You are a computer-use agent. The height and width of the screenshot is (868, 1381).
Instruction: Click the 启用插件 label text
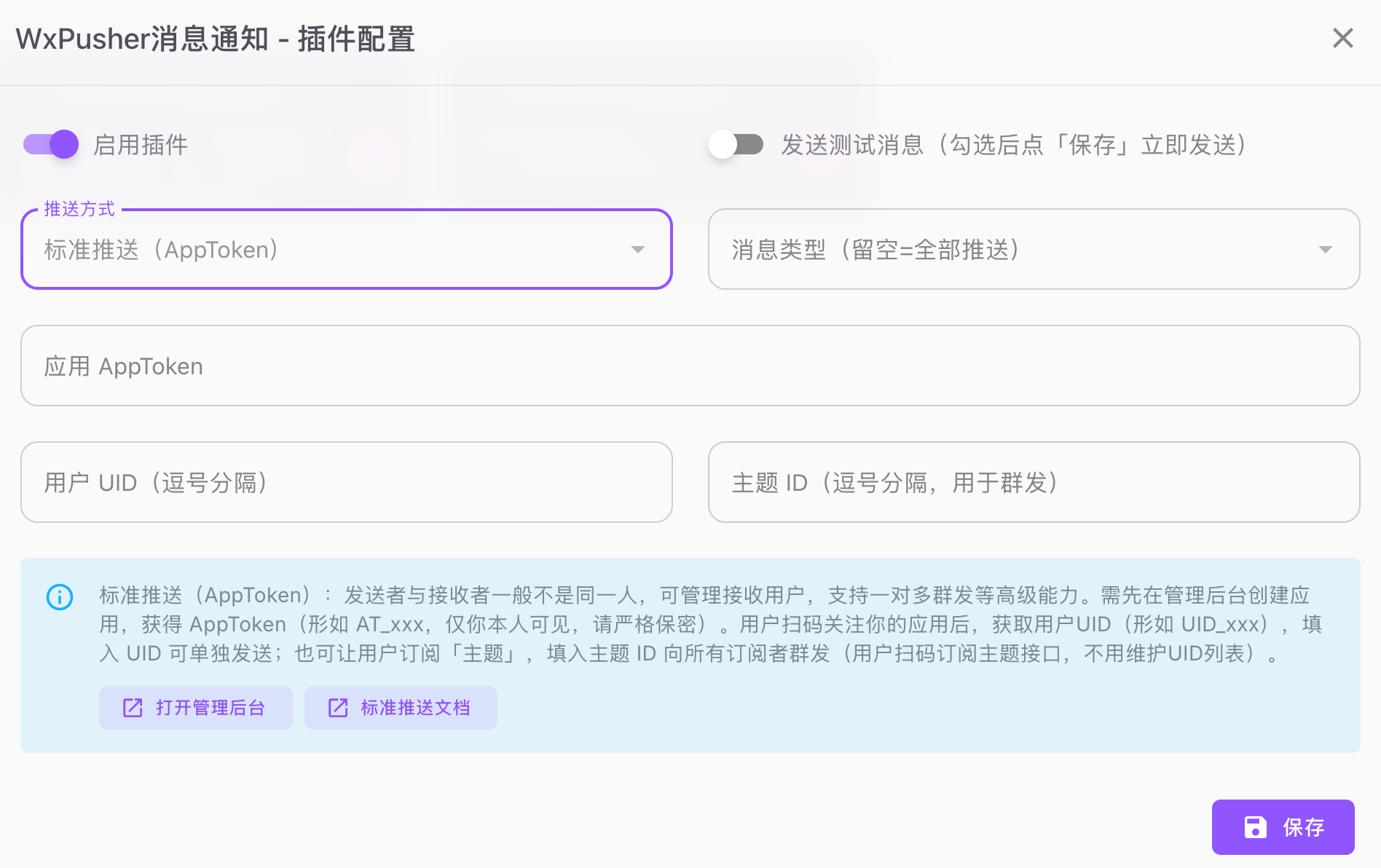pos(141,145)
